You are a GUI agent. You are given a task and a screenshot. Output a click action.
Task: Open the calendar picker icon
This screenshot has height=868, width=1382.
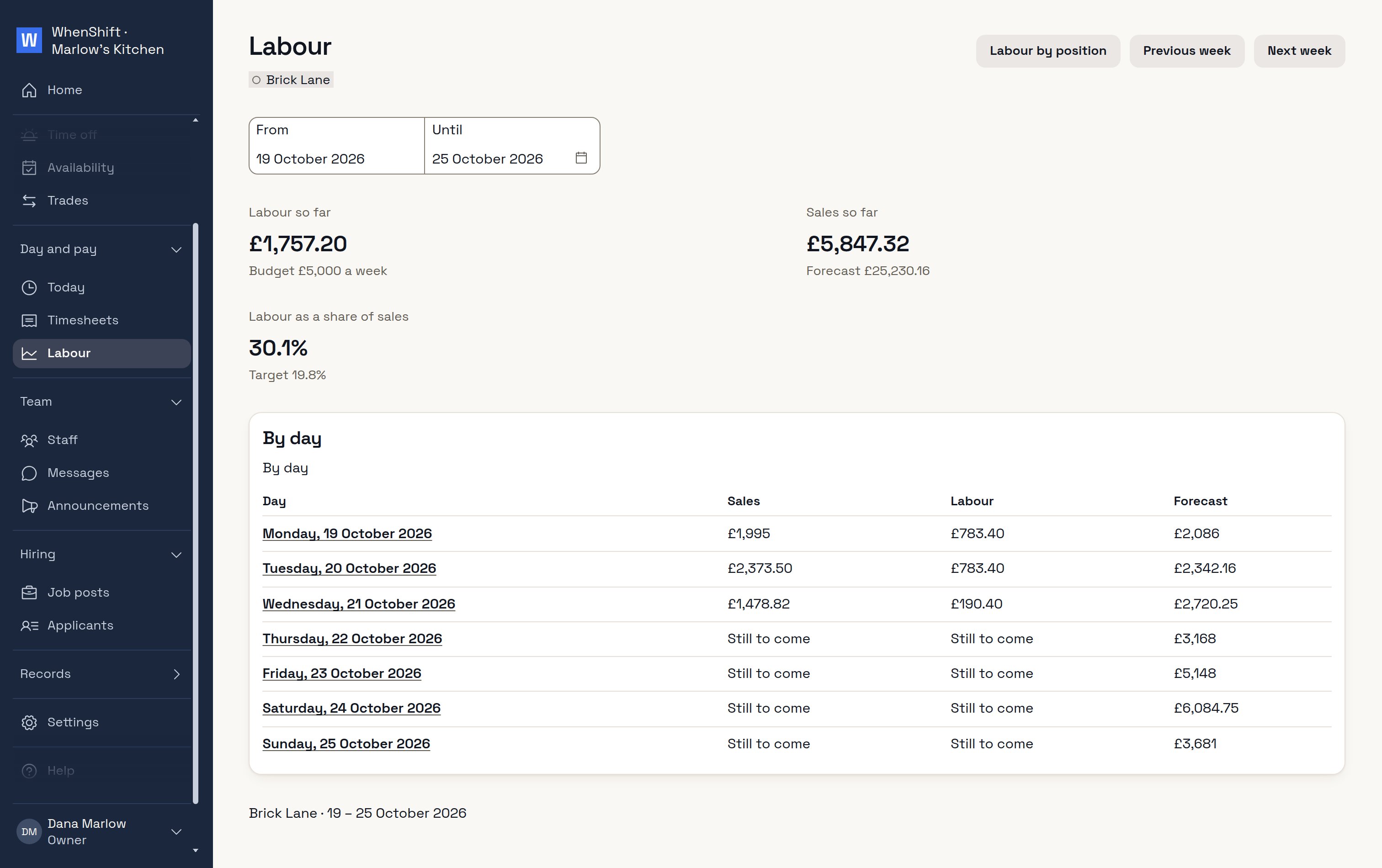[x=581, y=158]
